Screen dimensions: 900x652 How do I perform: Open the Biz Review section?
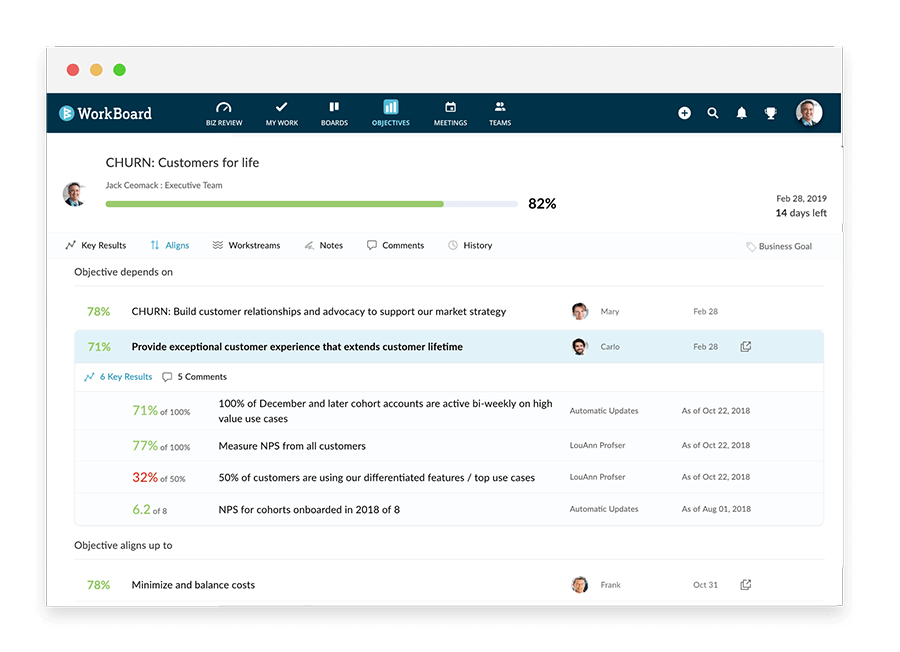tap(223, 112)
